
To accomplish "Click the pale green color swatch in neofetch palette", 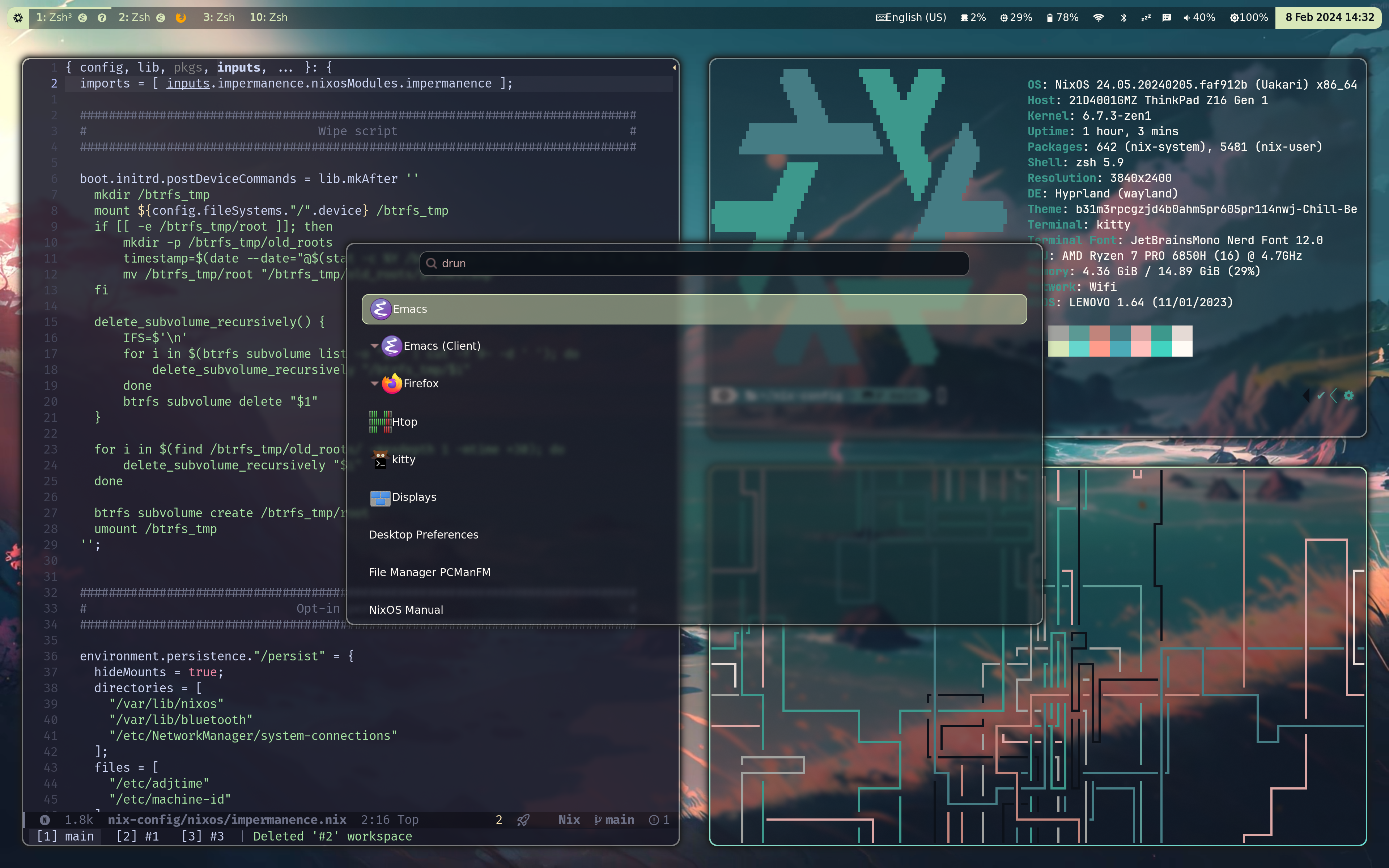I will tap(1058, 349).
